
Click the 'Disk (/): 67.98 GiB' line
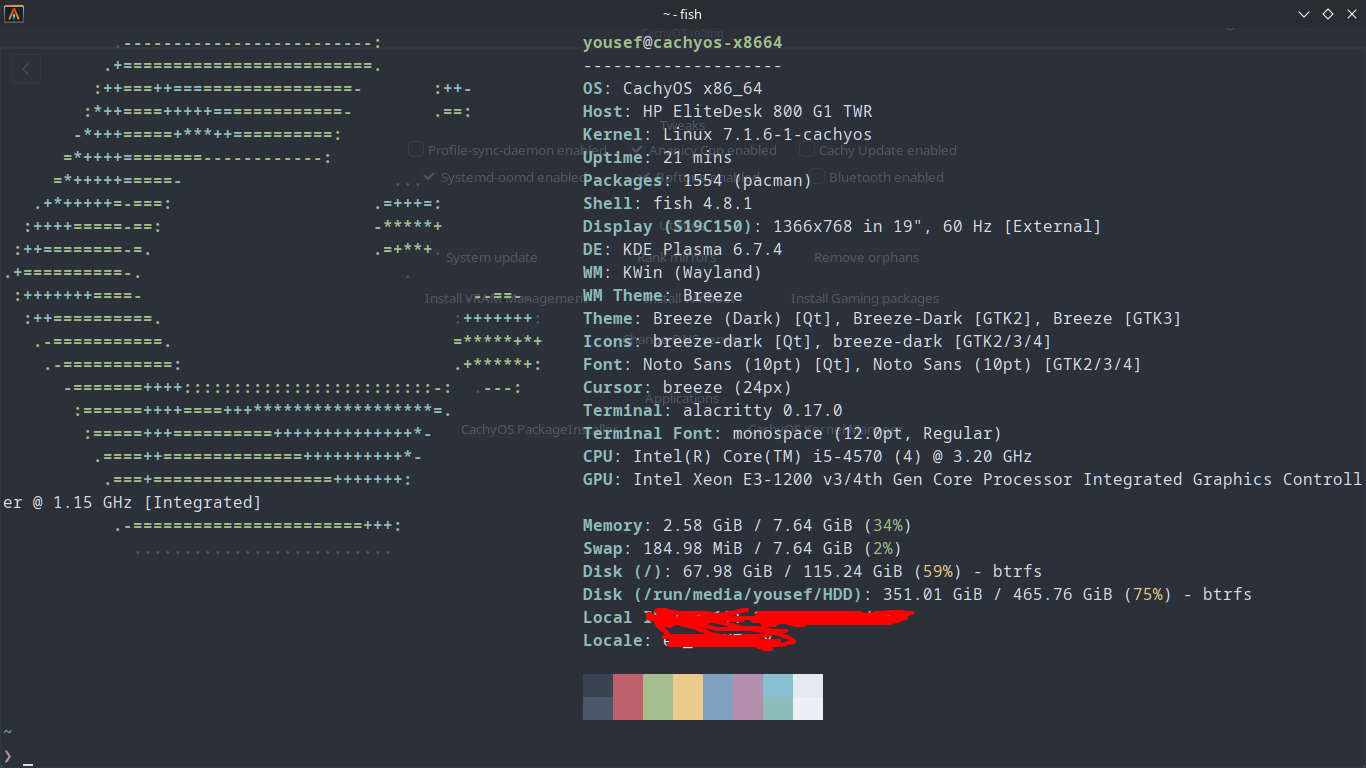point(812,572)
